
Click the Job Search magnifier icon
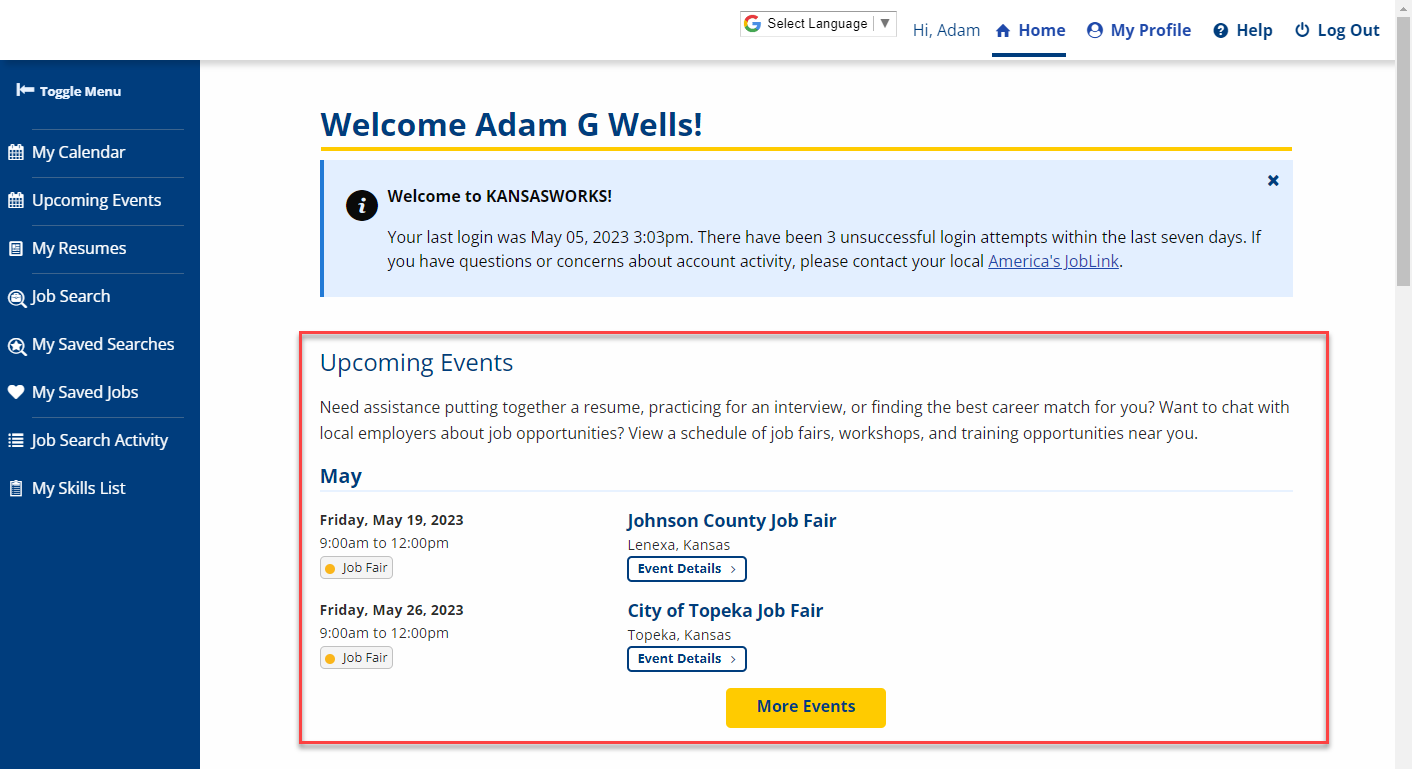(17, 298)
